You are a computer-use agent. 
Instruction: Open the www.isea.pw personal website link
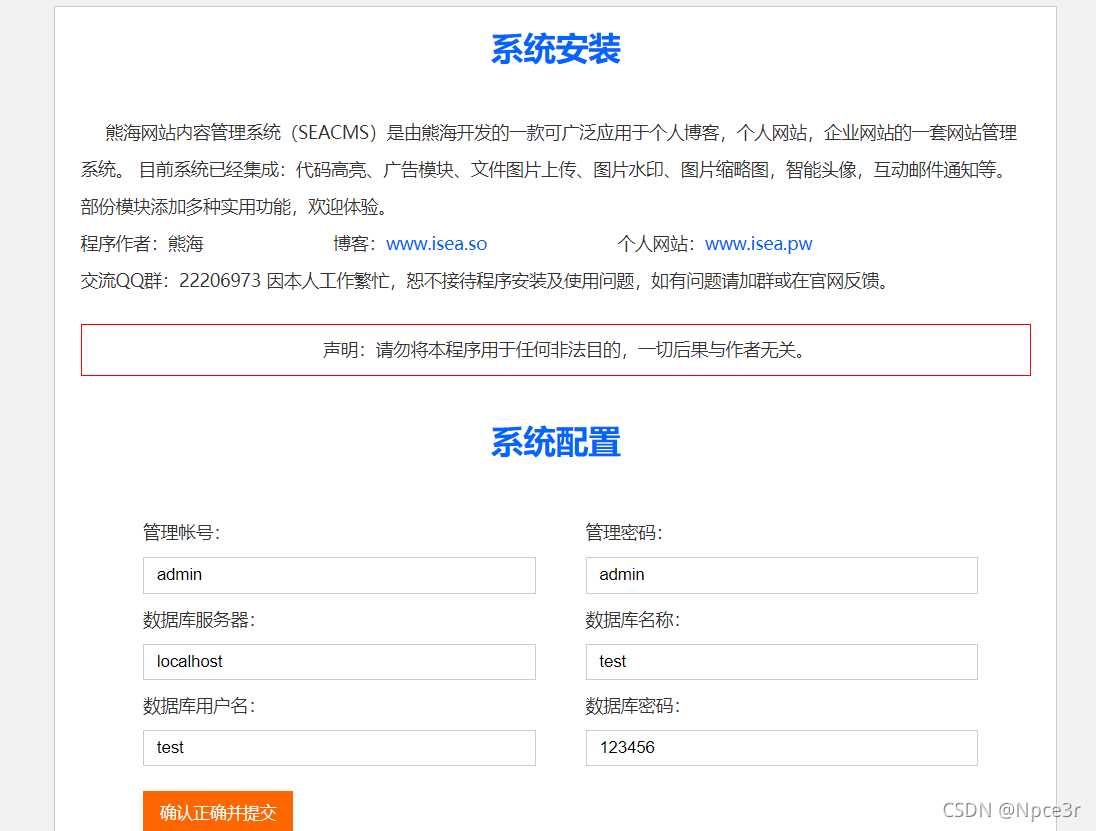[x=759, y=243]
